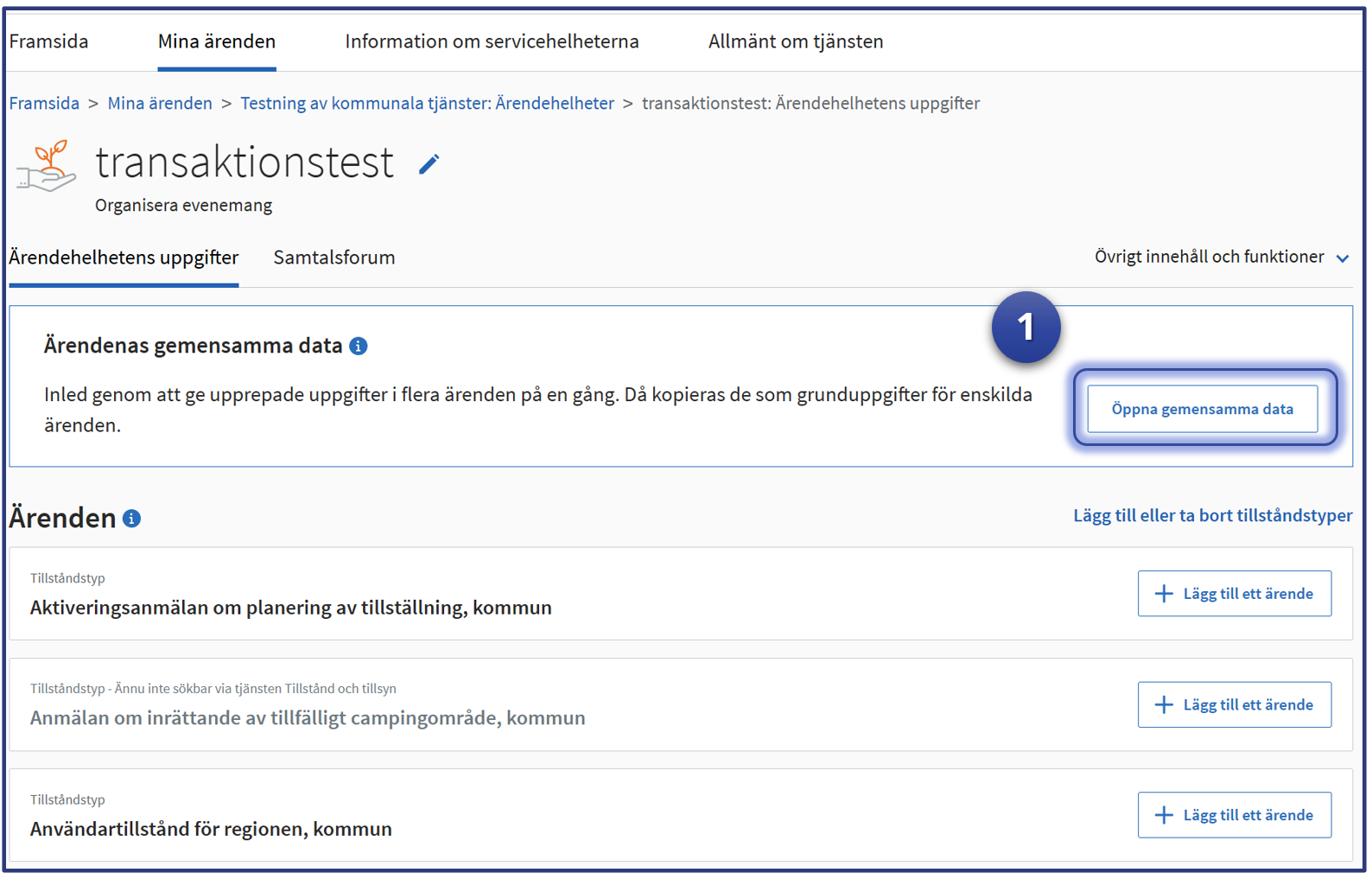Open info icon beside Ärendenas gemensamma data
Screen dimensions: 1372x879
coord(358,346)
